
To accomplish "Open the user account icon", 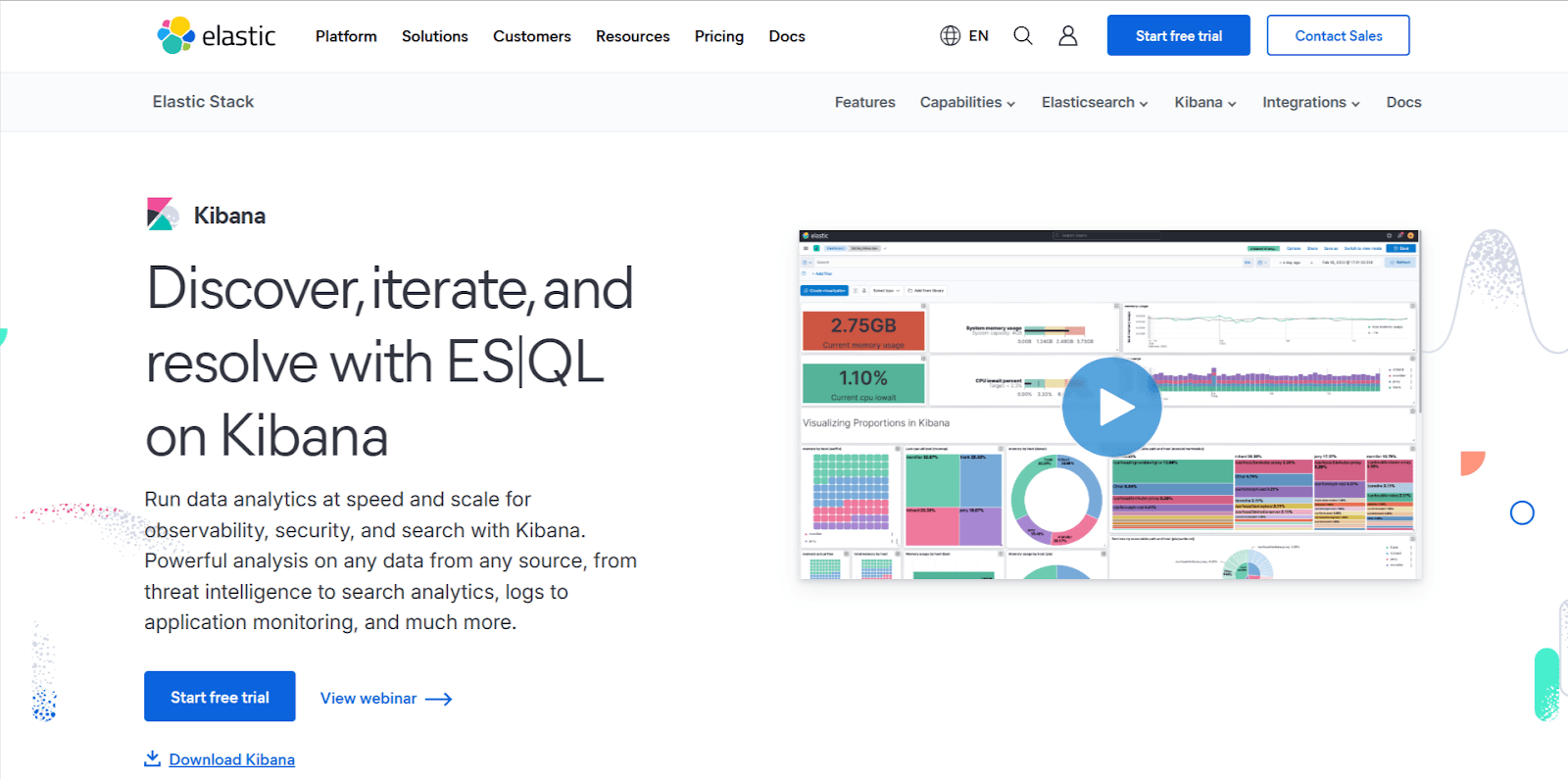I will [1068, 36].
